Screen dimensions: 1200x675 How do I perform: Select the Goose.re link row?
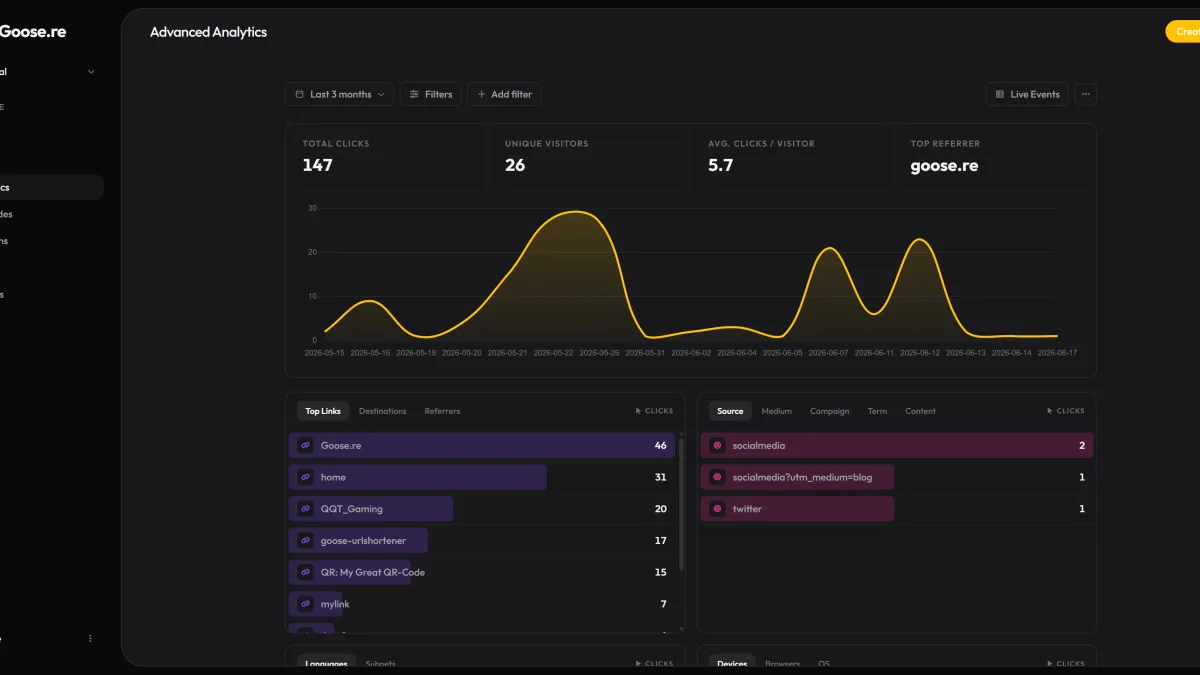(482, 445)
